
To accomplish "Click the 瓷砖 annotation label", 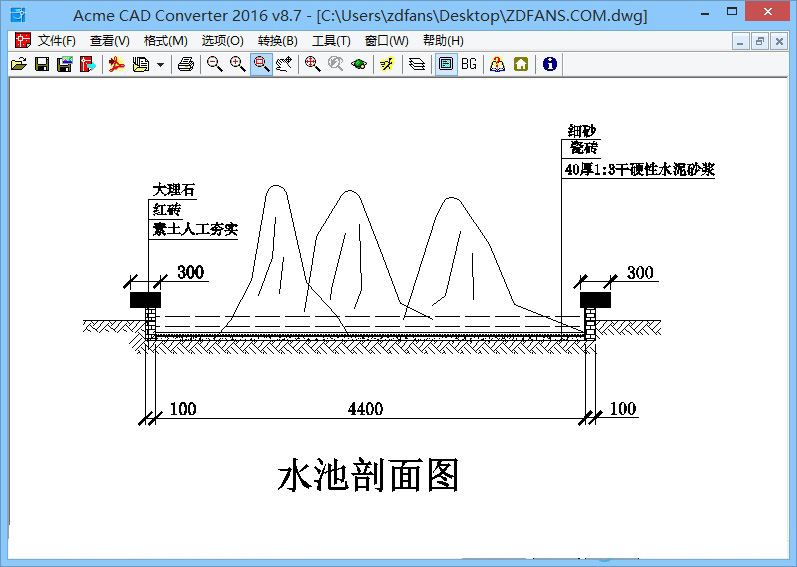I will click(584, 148).
